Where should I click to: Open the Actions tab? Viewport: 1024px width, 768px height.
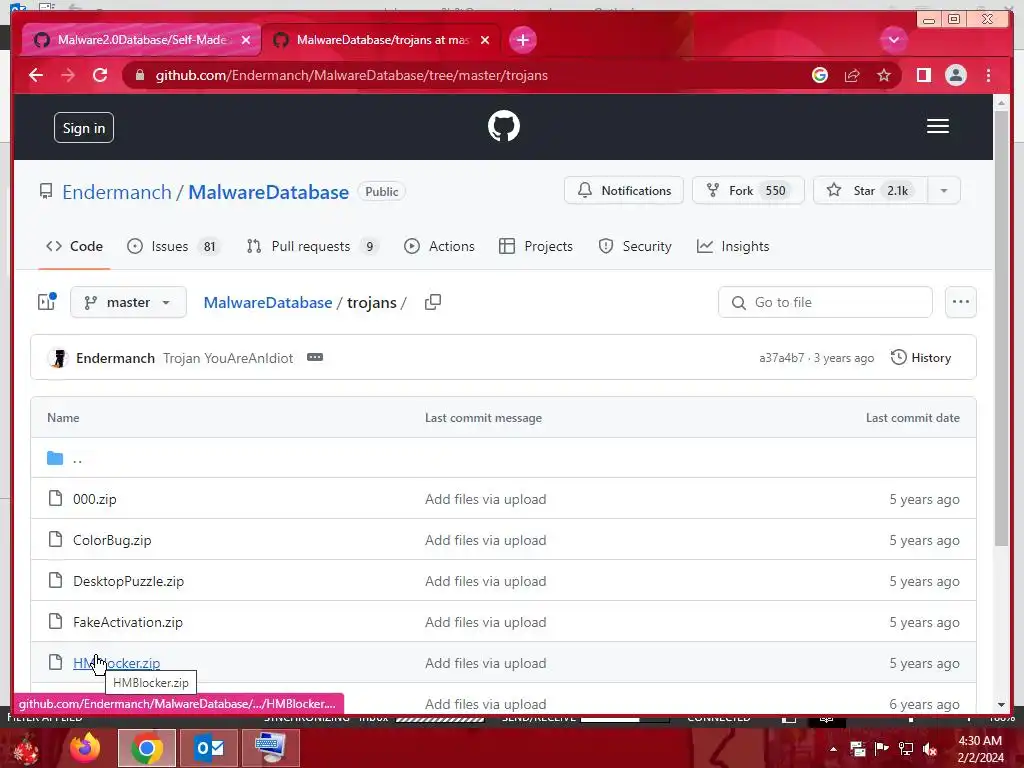[440, 246]
